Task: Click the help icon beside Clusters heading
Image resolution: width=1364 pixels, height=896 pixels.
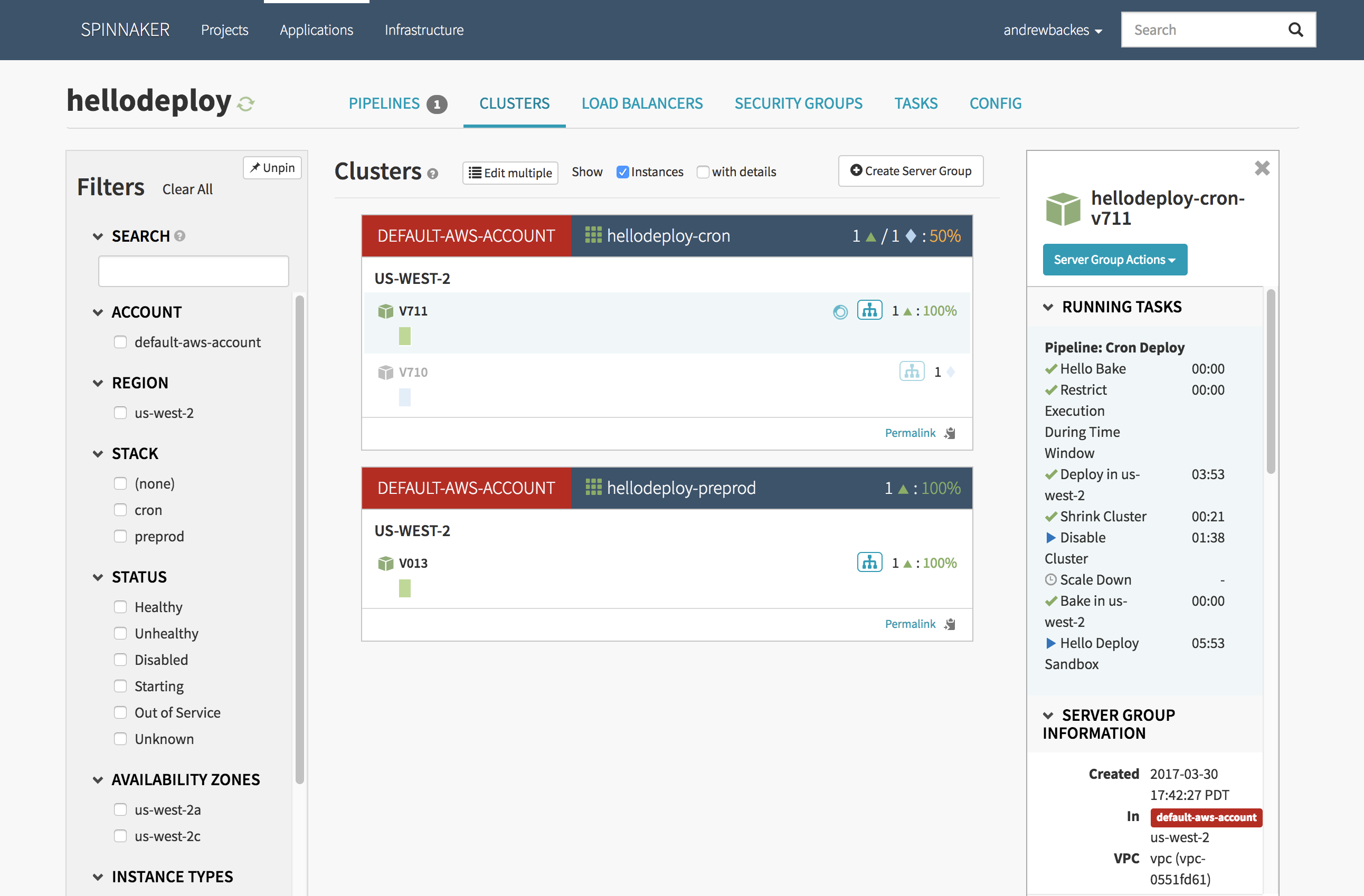Action: click(433, 173)
